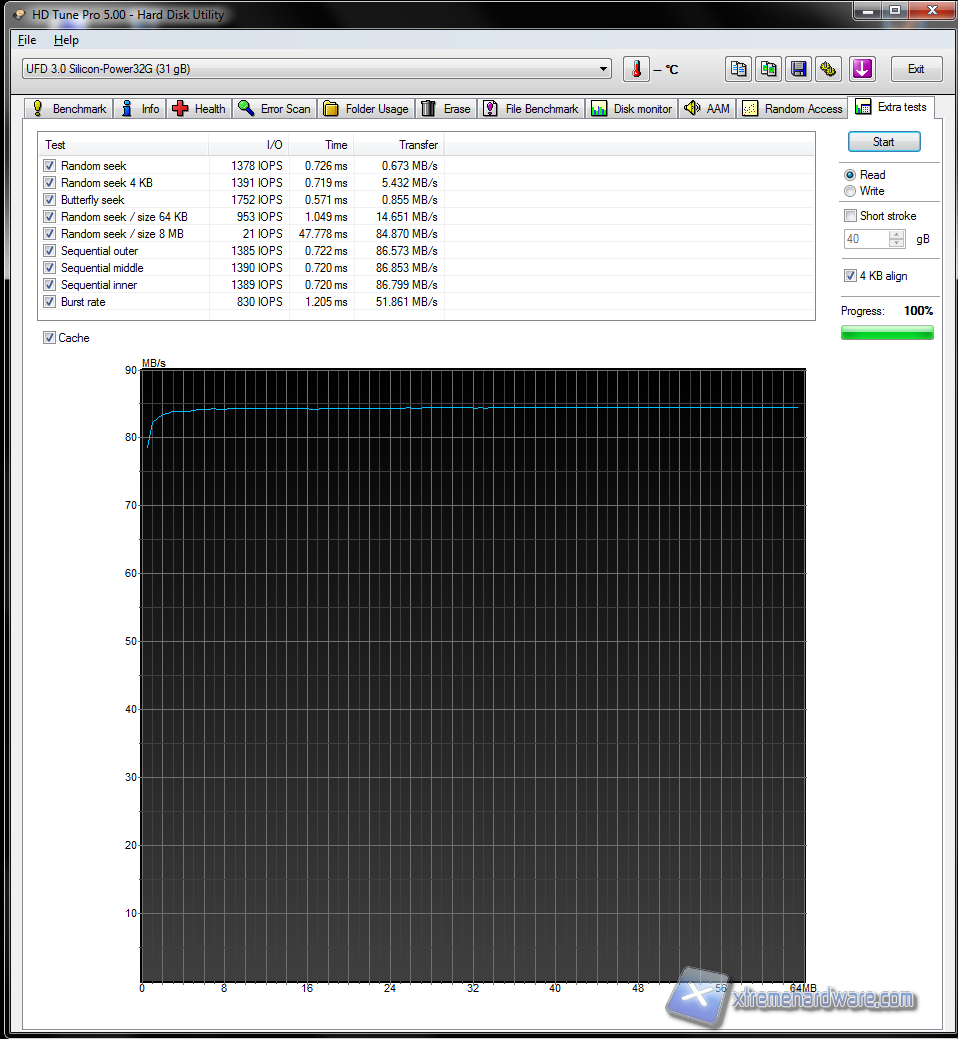The width and height of the screenshot is (958, 1039).
Task: Open the Error Scan tab
Action: (274, 109)
